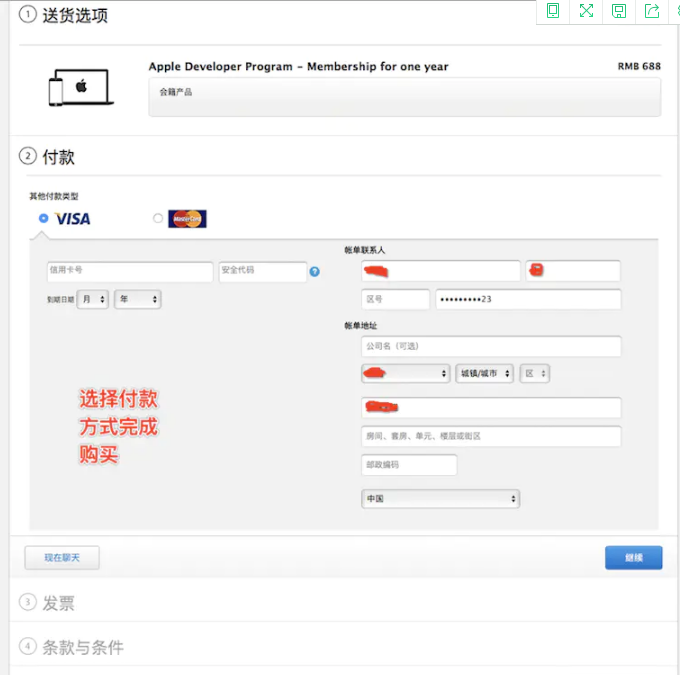Click the green fullscreen expand icon
680x675 pixels.
(x=586, y=11)
